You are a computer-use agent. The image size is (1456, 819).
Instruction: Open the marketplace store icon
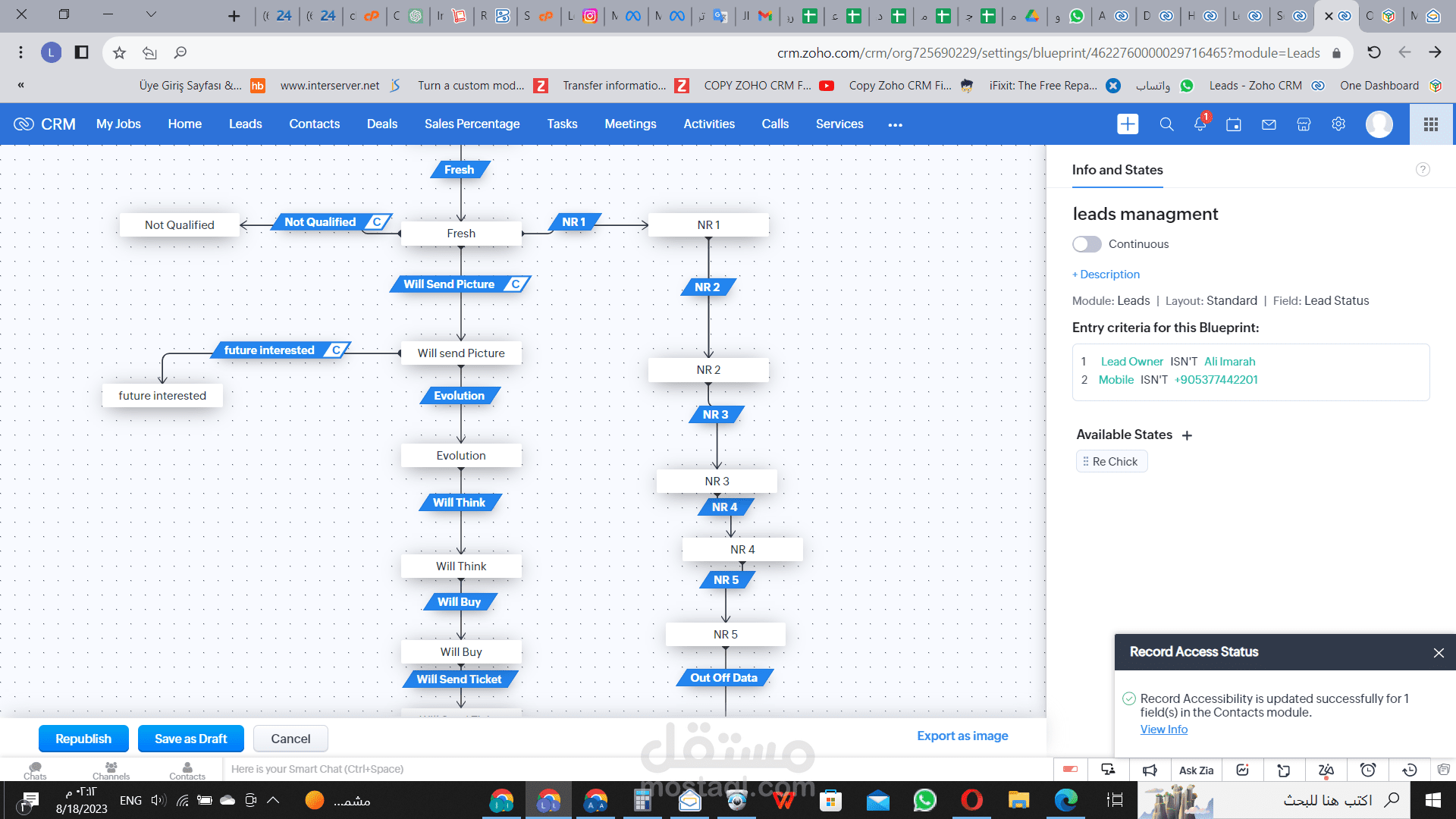[1304, 124]
